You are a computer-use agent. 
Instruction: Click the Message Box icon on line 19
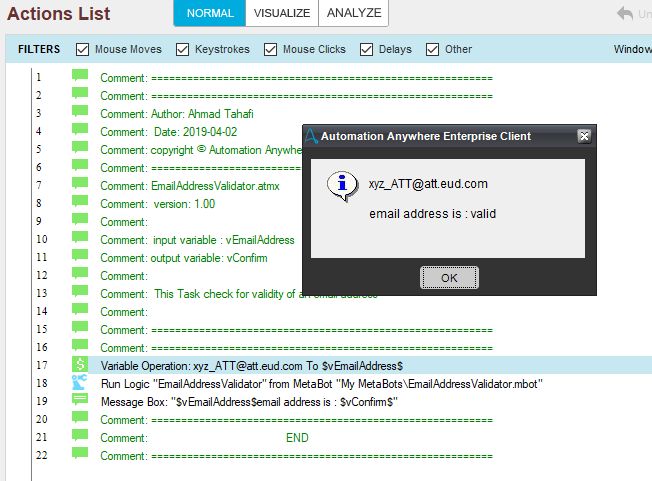tap(80, 400)
